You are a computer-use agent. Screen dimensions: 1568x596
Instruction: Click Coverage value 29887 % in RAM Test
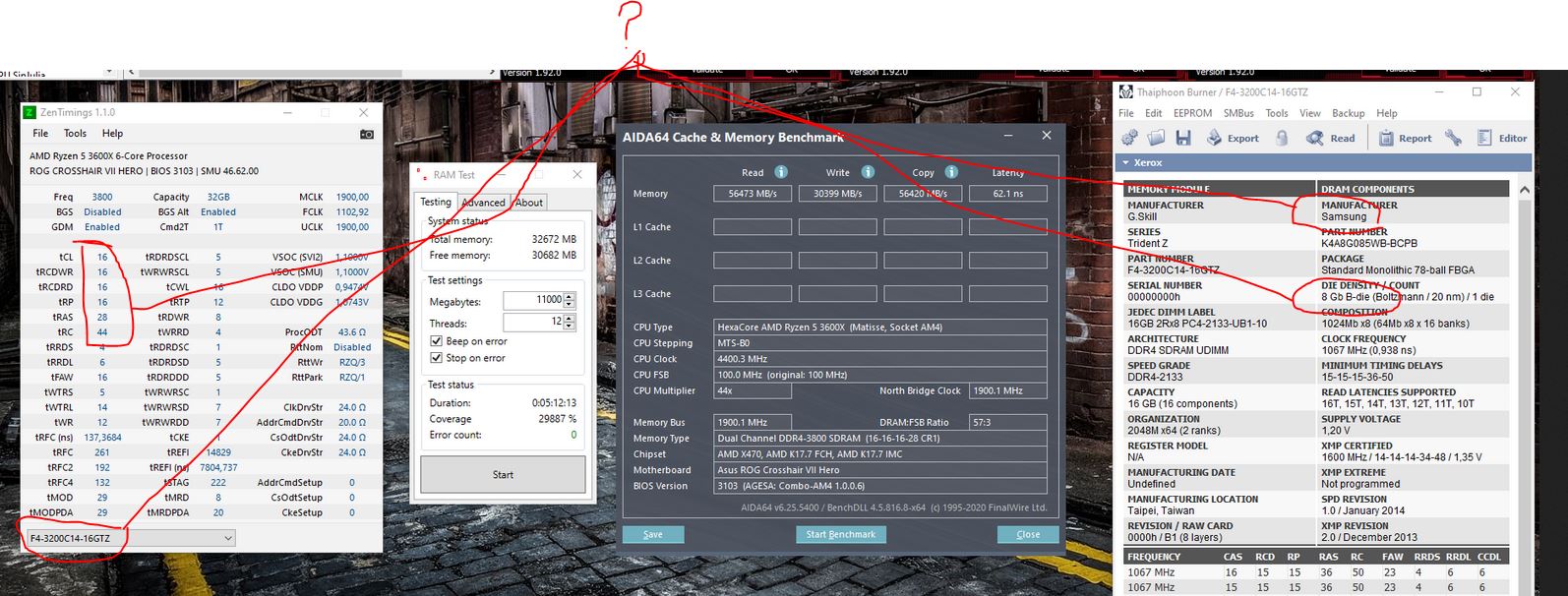tap(557, 418)
